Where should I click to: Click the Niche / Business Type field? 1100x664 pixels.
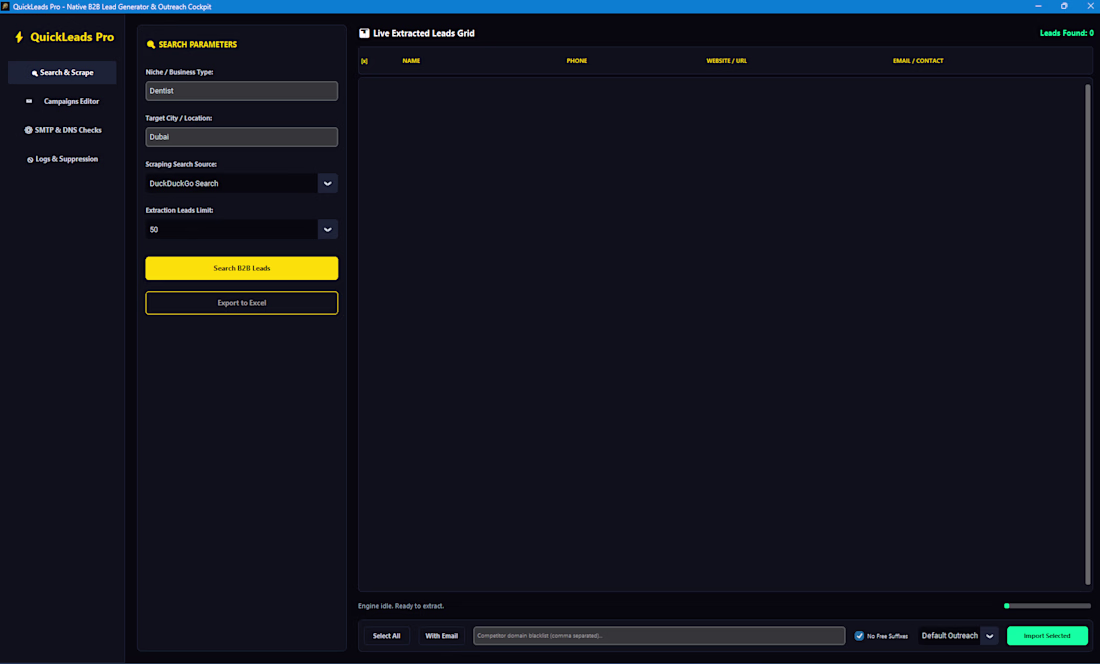(241, 90)
